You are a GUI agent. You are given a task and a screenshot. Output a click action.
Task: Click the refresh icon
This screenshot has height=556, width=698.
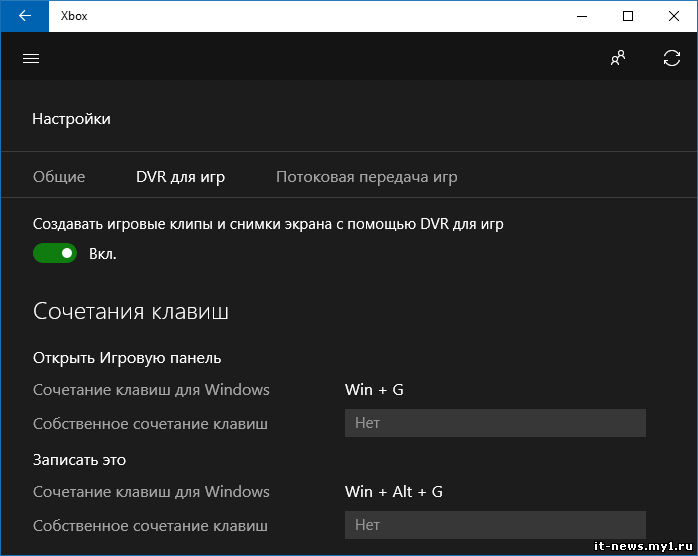tap(671, 58)
